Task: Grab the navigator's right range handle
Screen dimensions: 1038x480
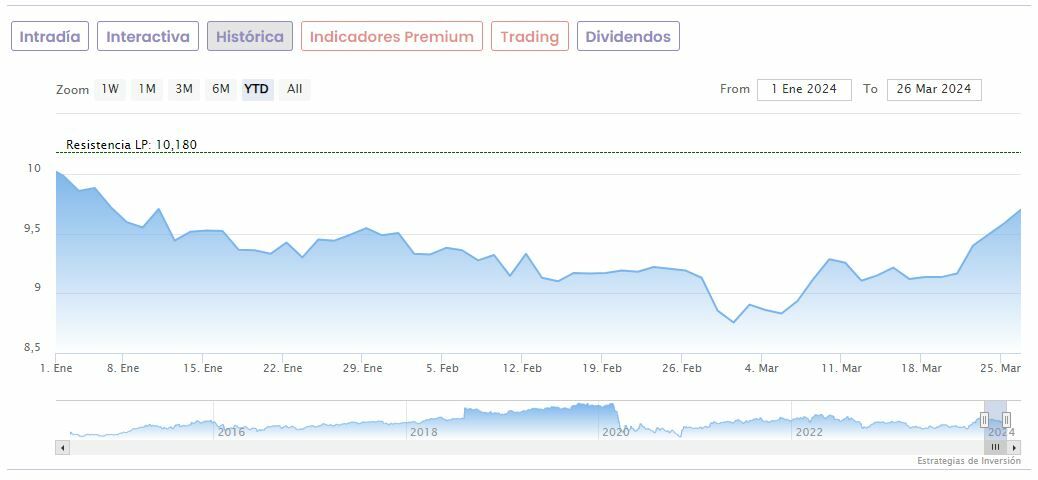Action: [x=1006, y=420]
